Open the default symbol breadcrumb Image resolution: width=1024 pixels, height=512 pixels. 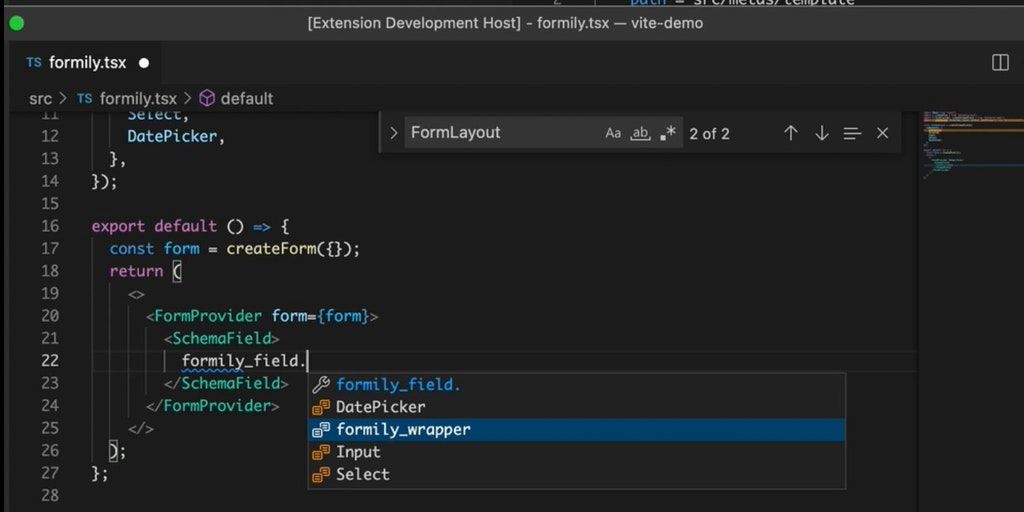(246, 98)
